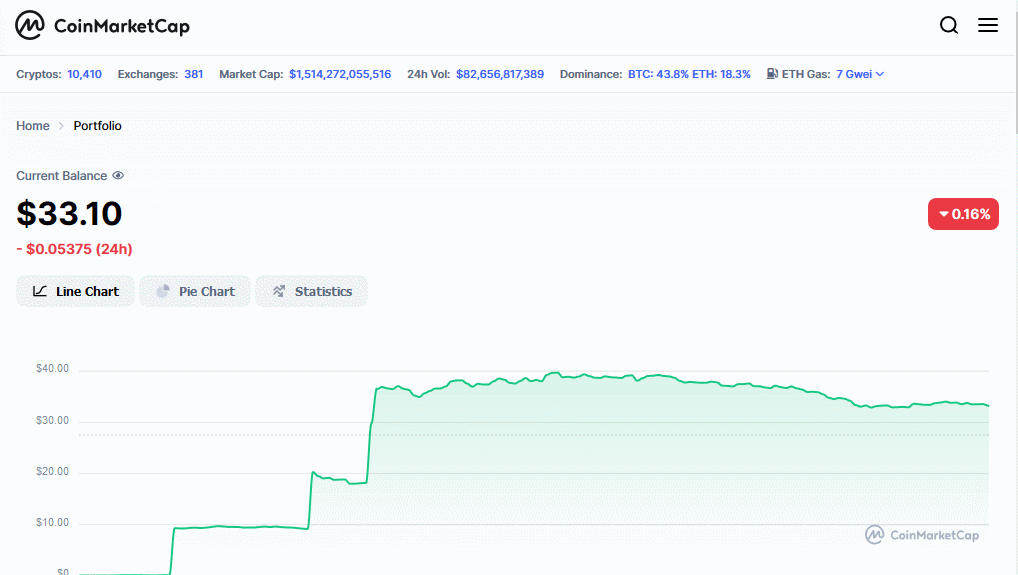Screen dimensions: 1018x575
Task: Open the $82,656,817,389 24h volume link
Action: coord(500,74)
